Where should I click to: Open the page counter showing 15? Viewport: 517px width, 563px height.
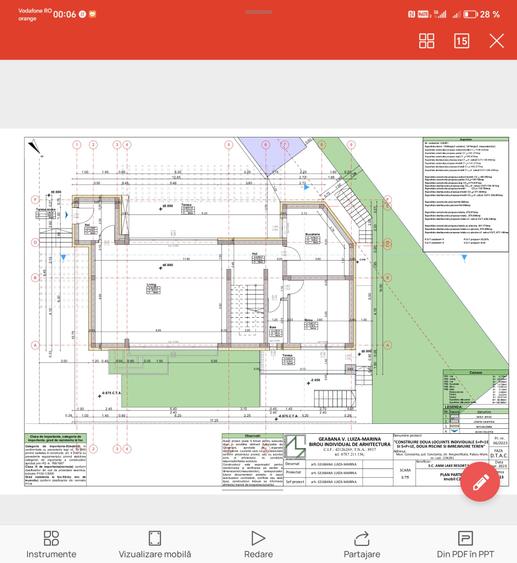coord(461,41)
